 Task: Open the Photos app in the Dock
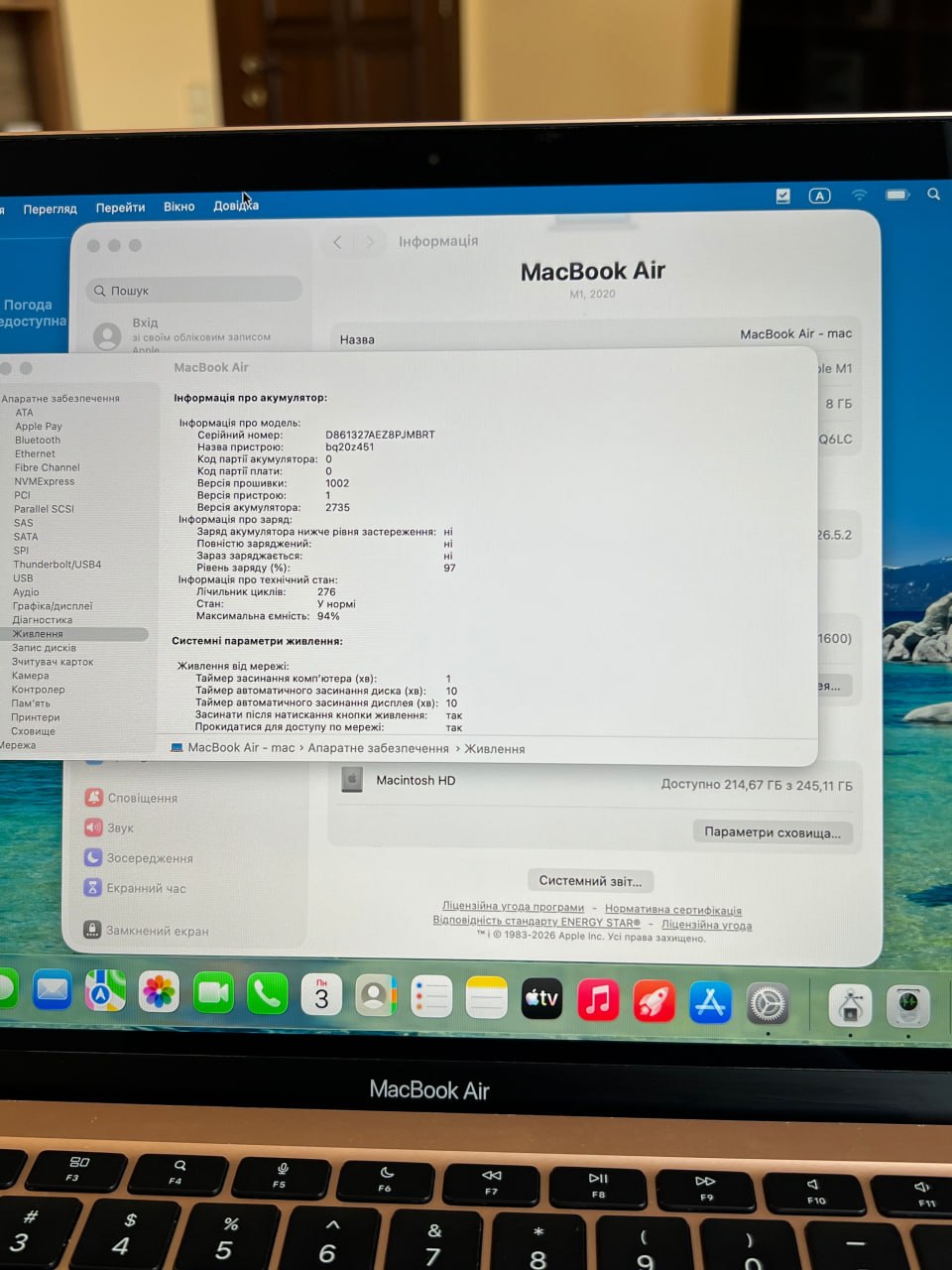(159, 991)
